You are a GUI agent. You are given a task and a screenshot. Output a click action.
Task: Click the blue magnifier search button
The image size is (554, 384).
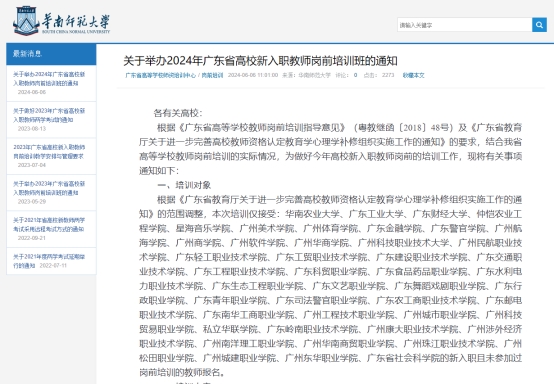coord(539,25)
